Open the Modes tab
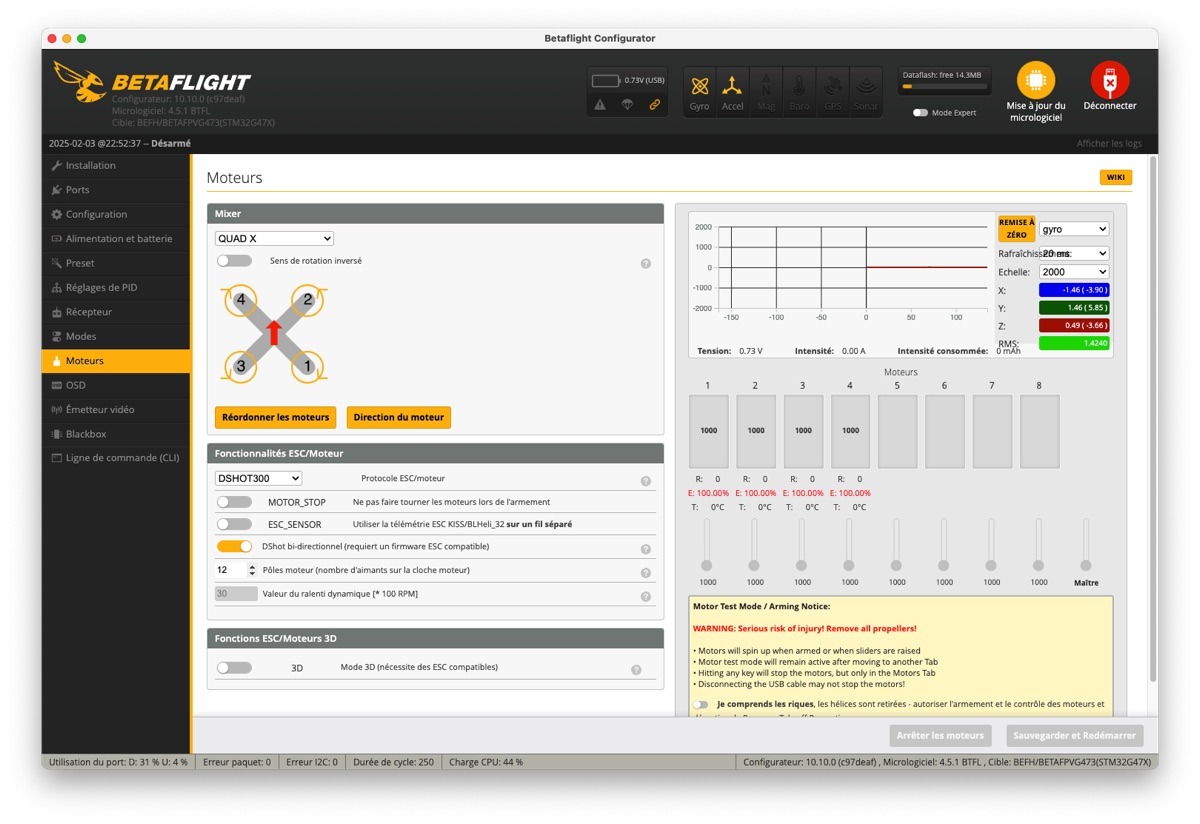 116,336
